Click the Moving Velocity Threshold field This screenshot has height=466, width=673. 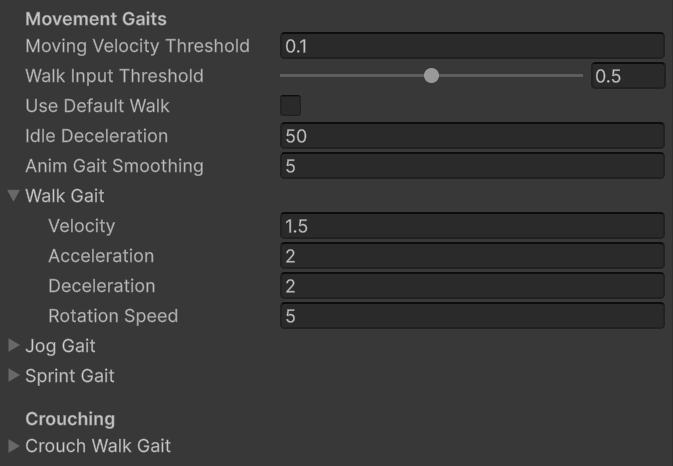point(473,46)
